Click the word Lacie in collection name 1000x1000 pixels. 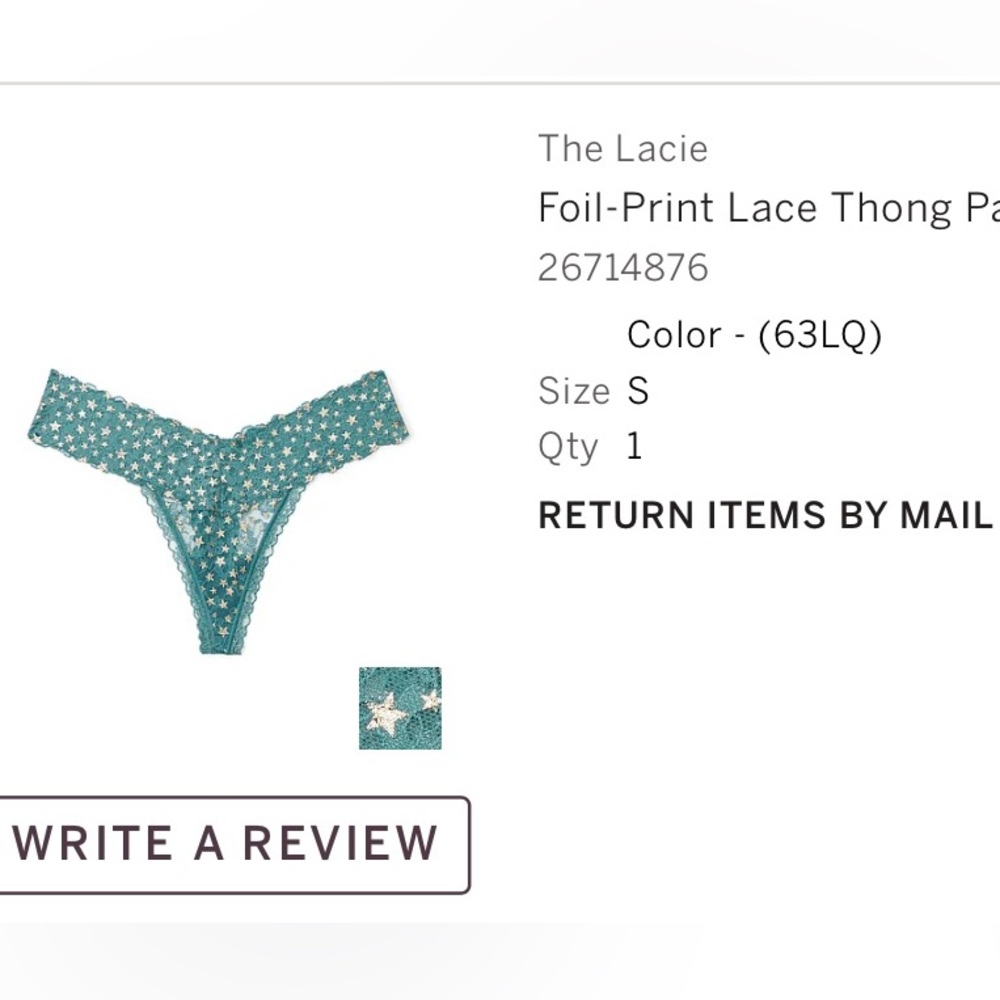coord(662,149)
